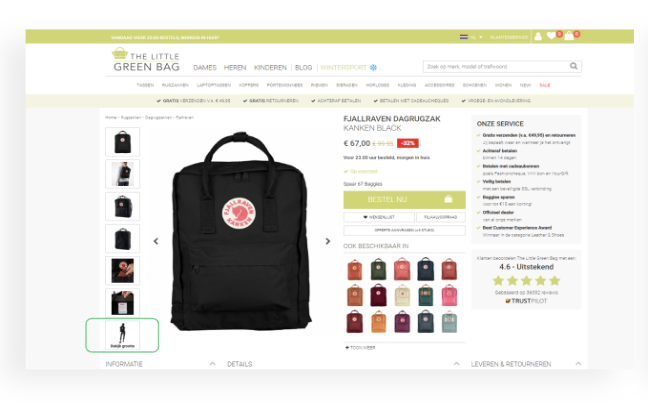Click The Little Green Bag logo

[146, 60]
